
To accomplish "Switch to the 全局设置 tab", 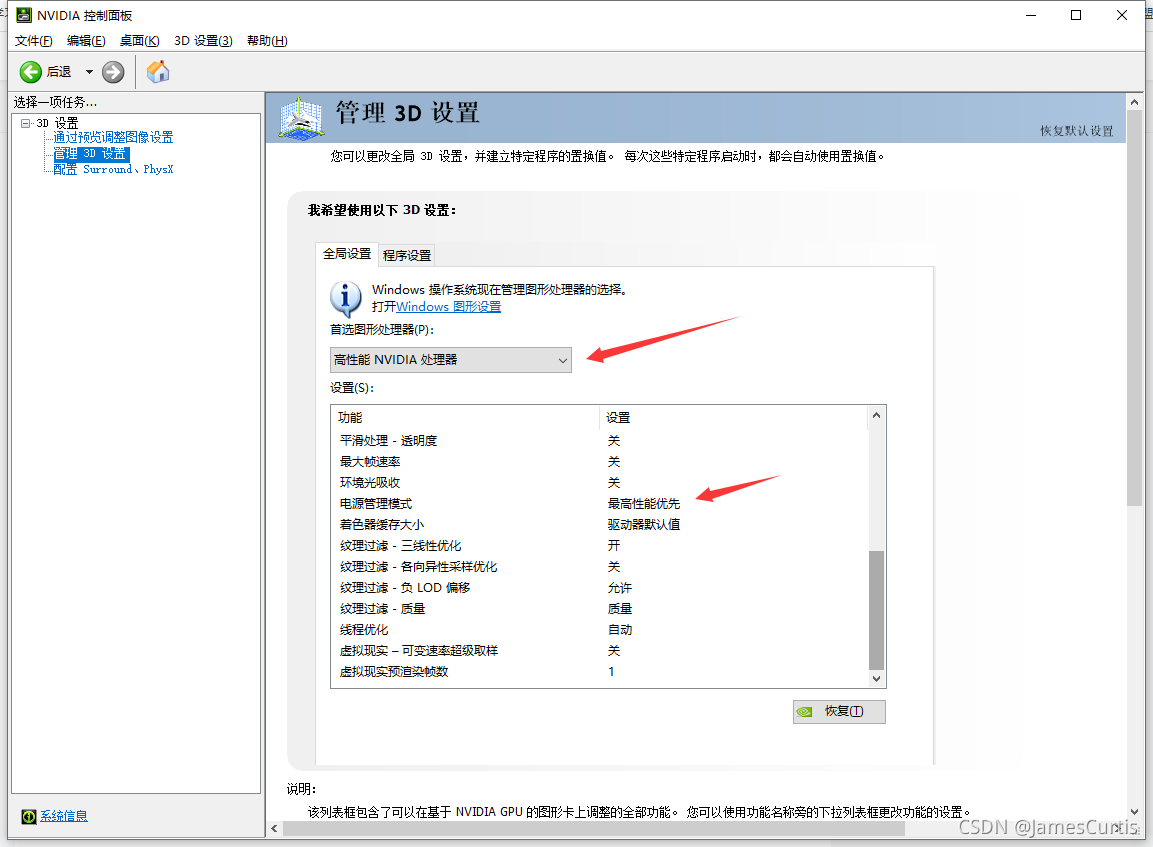I will click(x=347, y=254).
